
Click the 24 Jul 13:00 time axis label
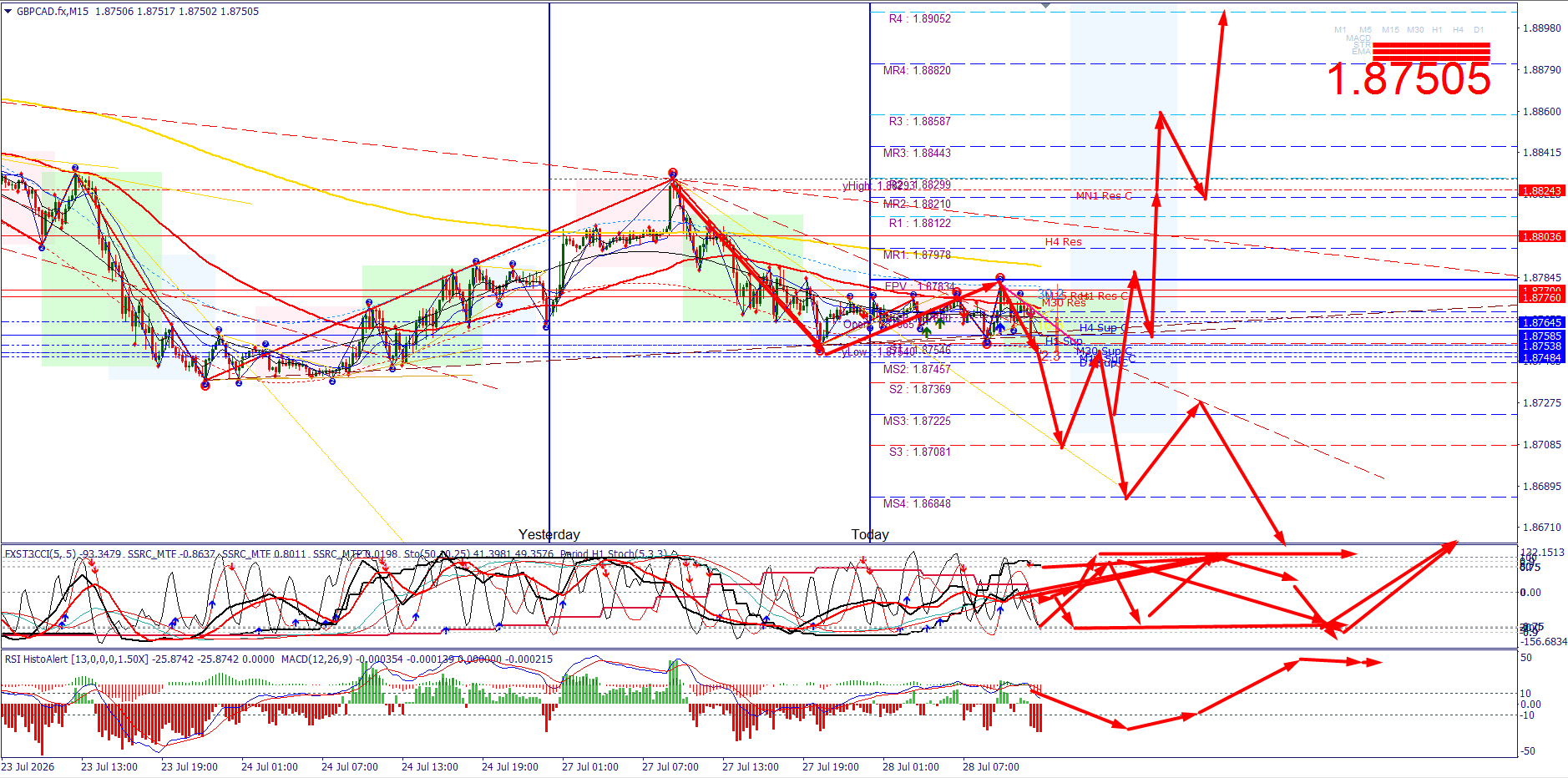(430, 767)
